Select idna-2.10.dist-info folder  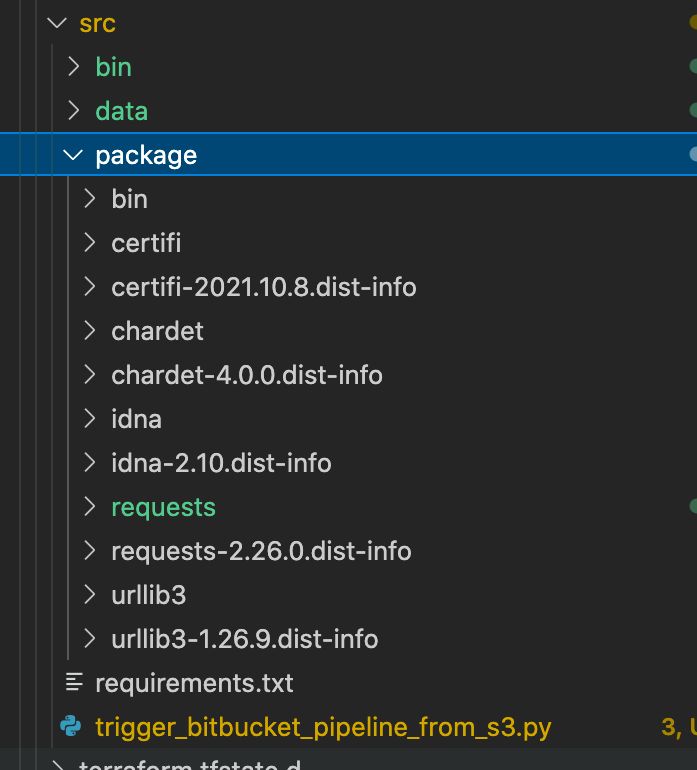click(x=221, y=463)
